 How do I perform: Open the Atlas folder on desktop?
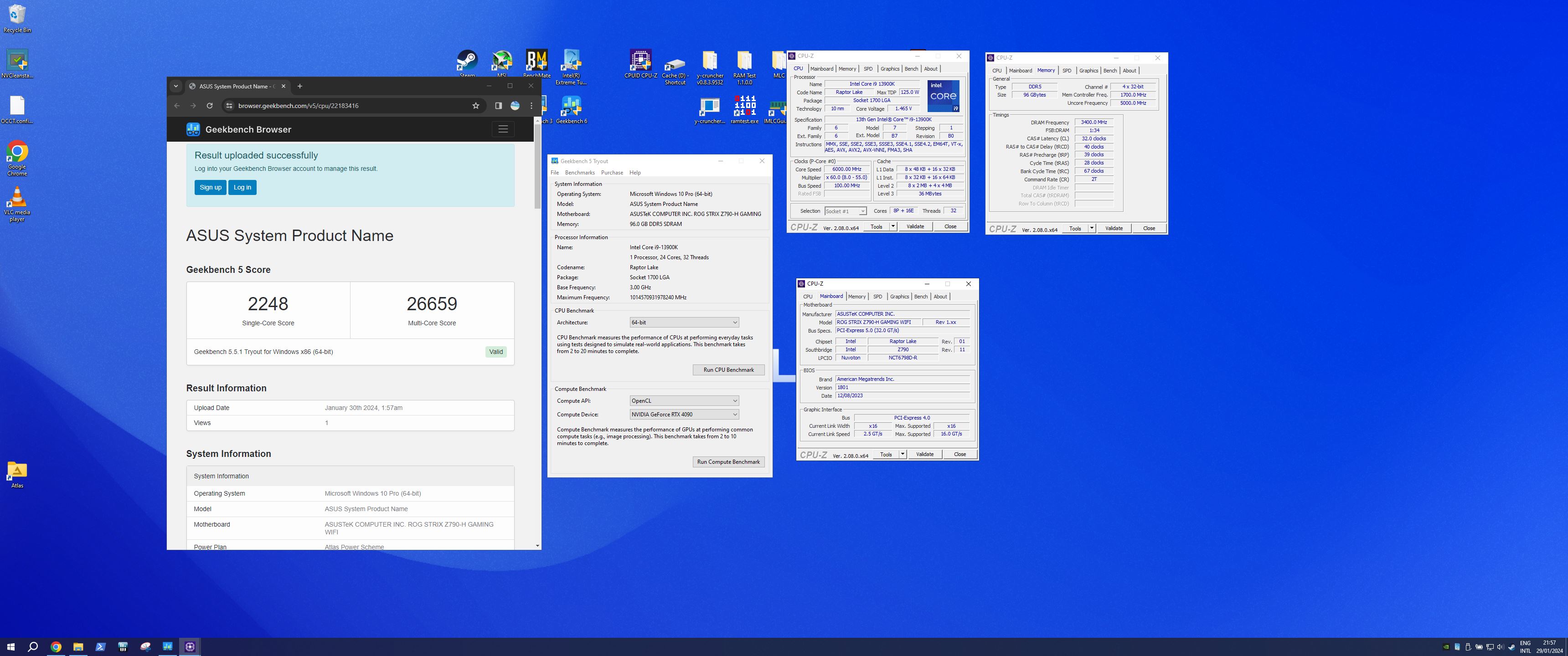coord(17,475)
